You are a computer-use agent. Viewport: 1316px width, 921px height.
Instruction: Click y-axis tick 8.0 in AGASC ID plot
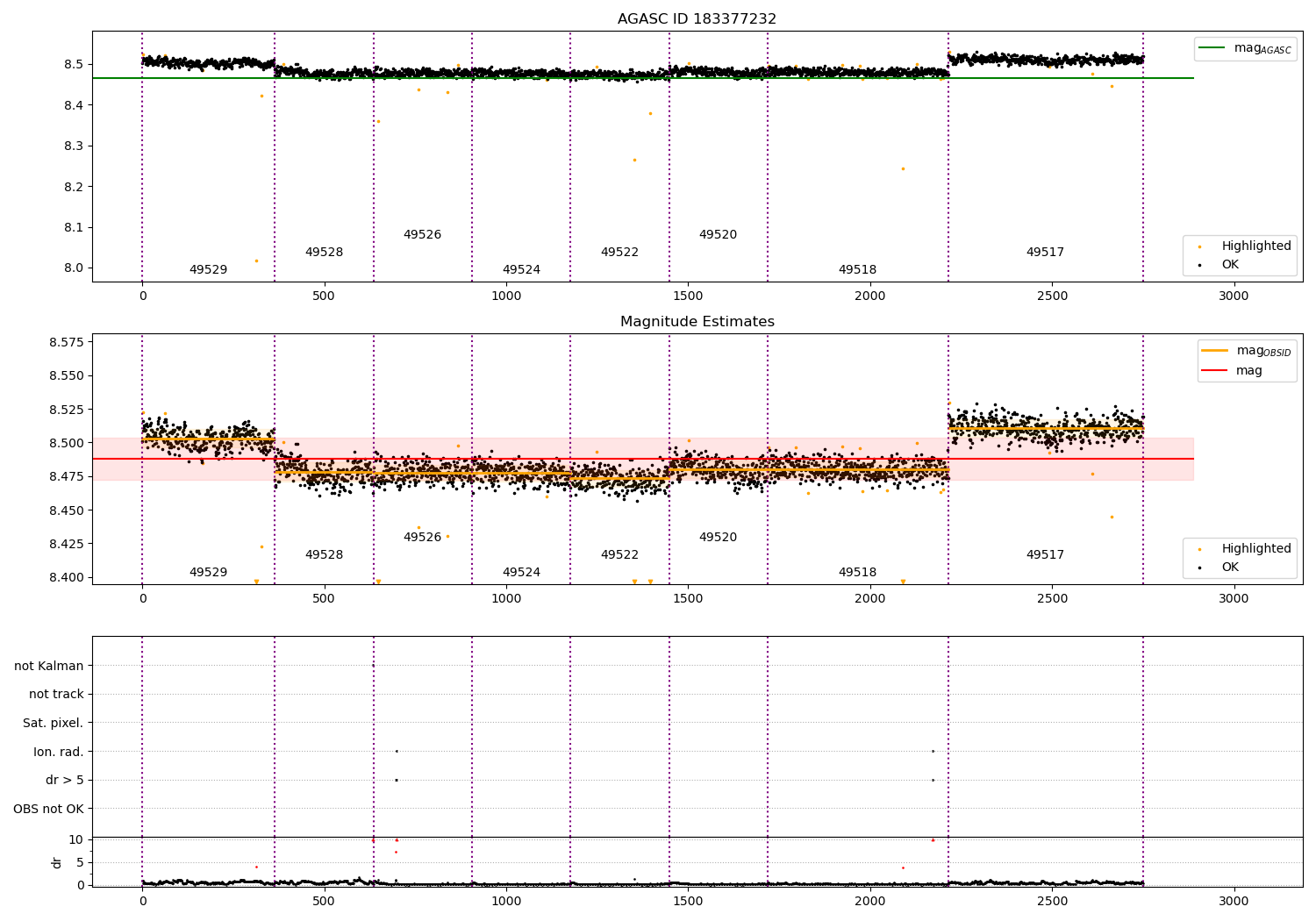(73, 268)
